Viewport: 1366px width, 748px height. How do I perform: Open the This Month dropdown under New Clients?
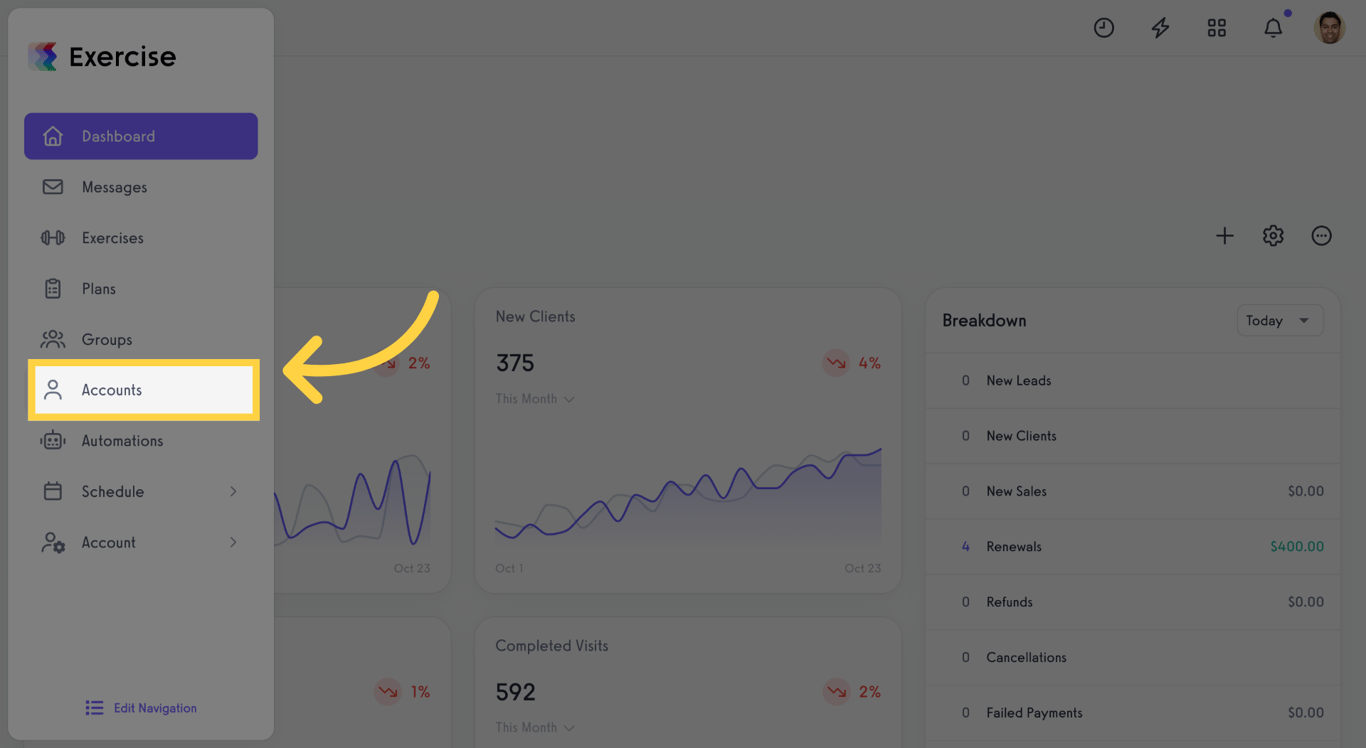click(535, 399)
